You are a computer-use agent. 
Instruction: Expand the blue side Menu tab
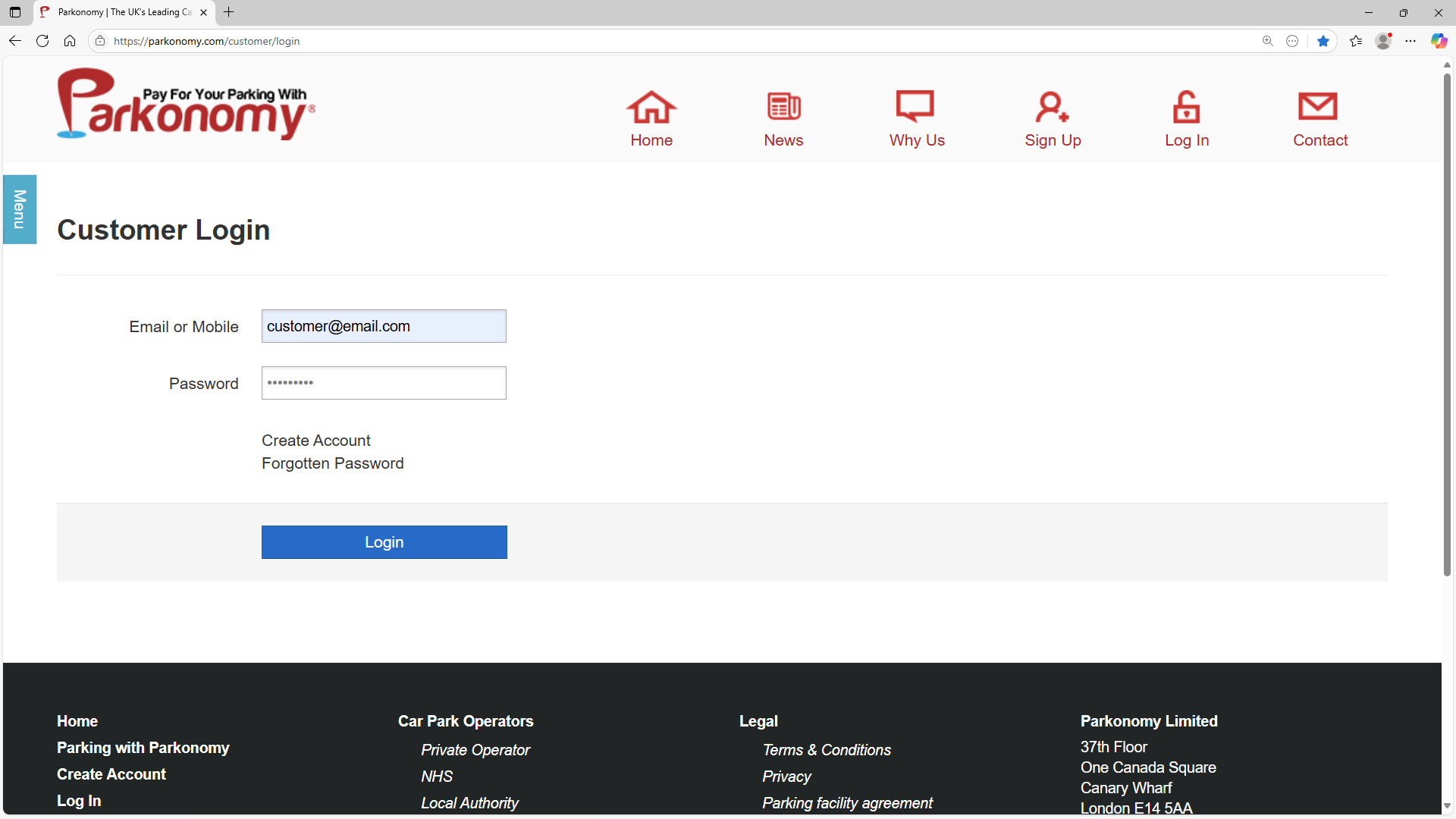click(20, 209)
